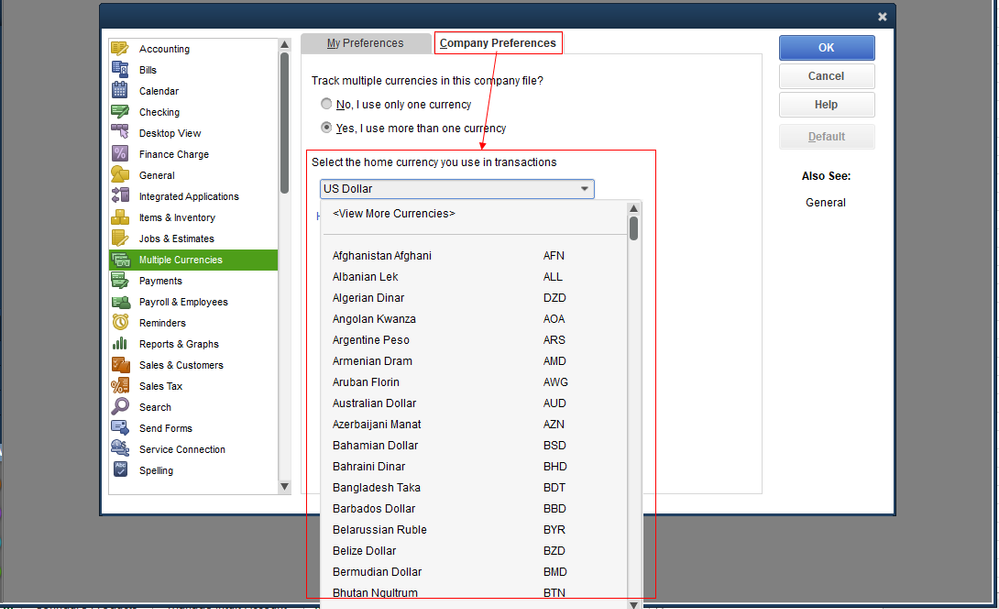Follow the Also See General link
This screenshot has width=999, height=609.
point(826,203)
